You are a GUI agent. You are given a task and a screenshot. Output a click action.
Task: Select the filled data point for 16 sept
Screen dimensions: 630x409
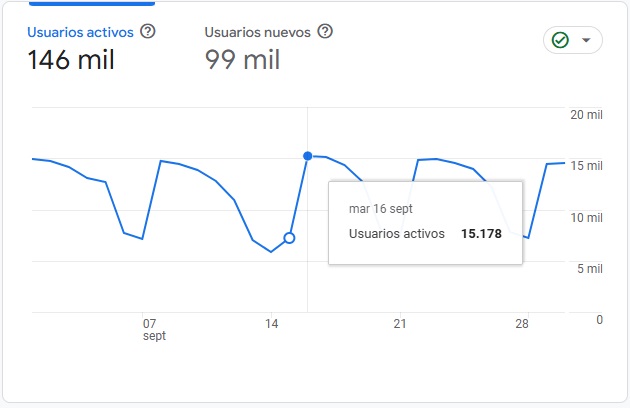(307, 155)
